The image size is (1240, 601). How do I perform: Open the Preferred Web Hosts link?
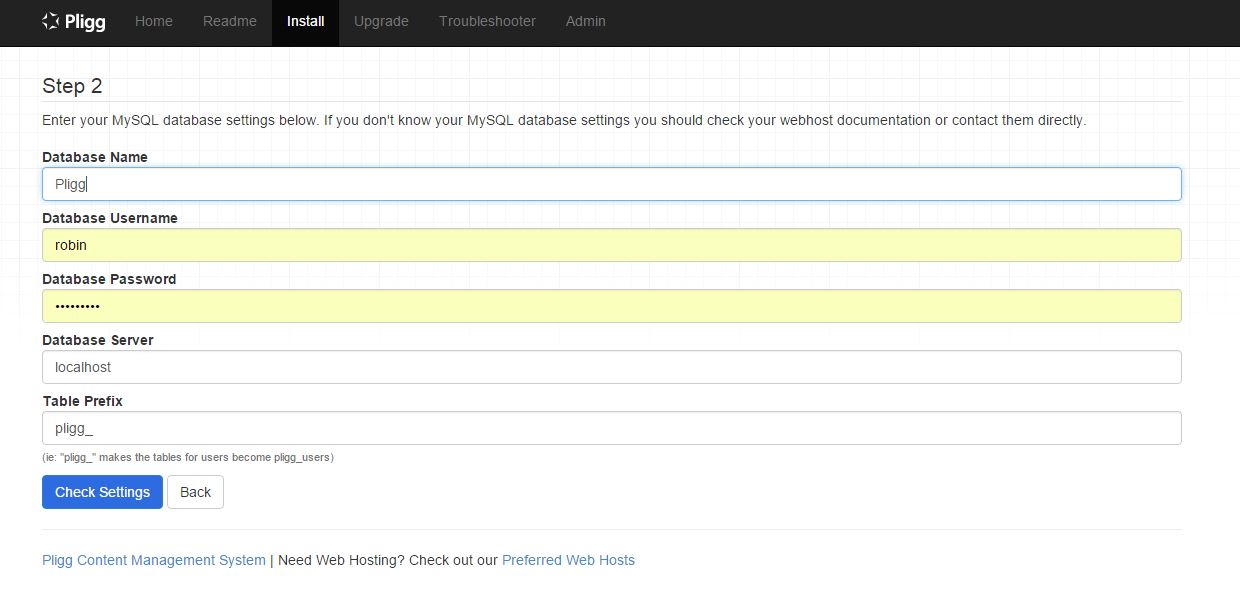coord(568,560)
